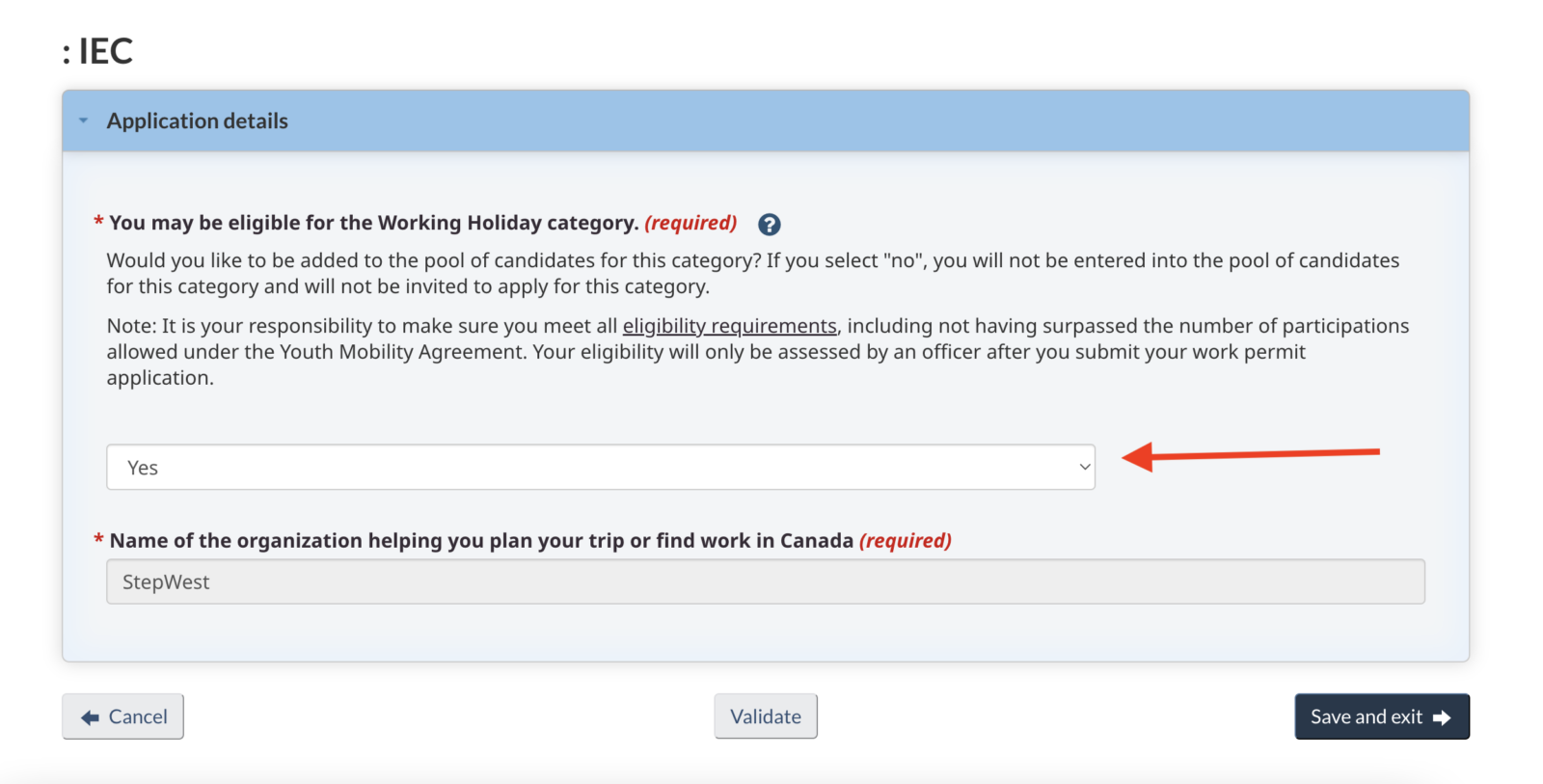Viewport: 1543px width, 784px height.
Task: Click the small blue triangle on the header
Action: [x=81, y=120]
